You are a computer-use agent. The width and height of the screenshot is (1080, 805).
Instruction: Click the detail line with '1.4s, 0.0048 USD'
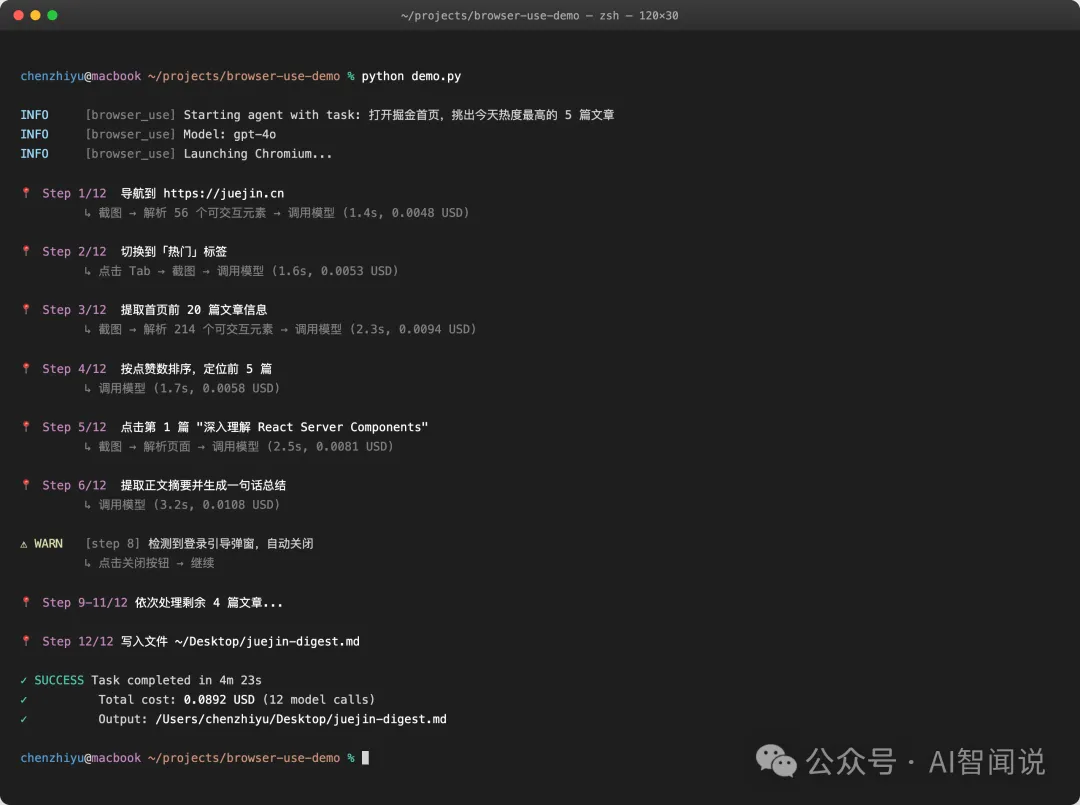[x=276, y=213]
